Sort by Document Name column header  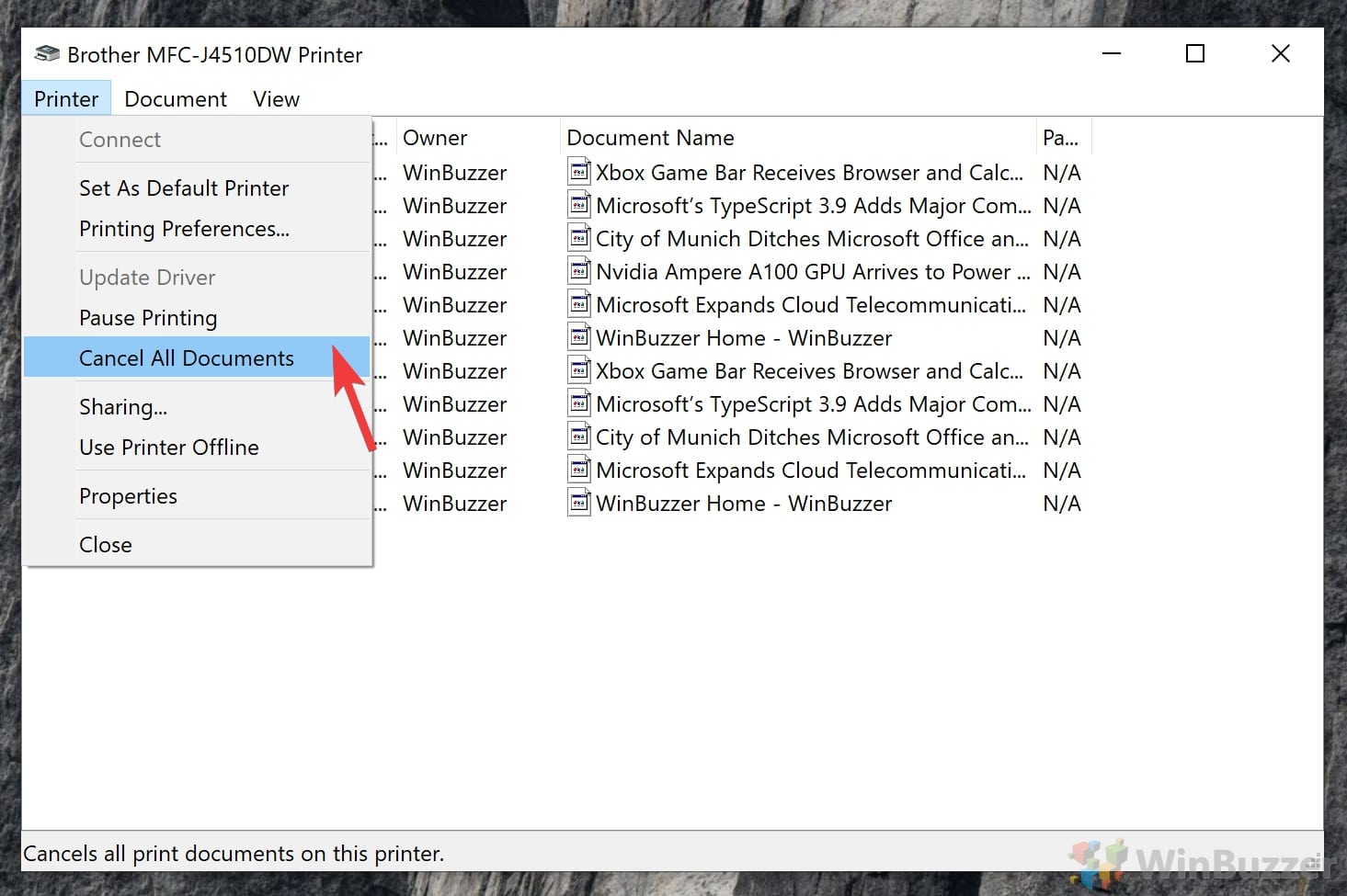point(797,138)
